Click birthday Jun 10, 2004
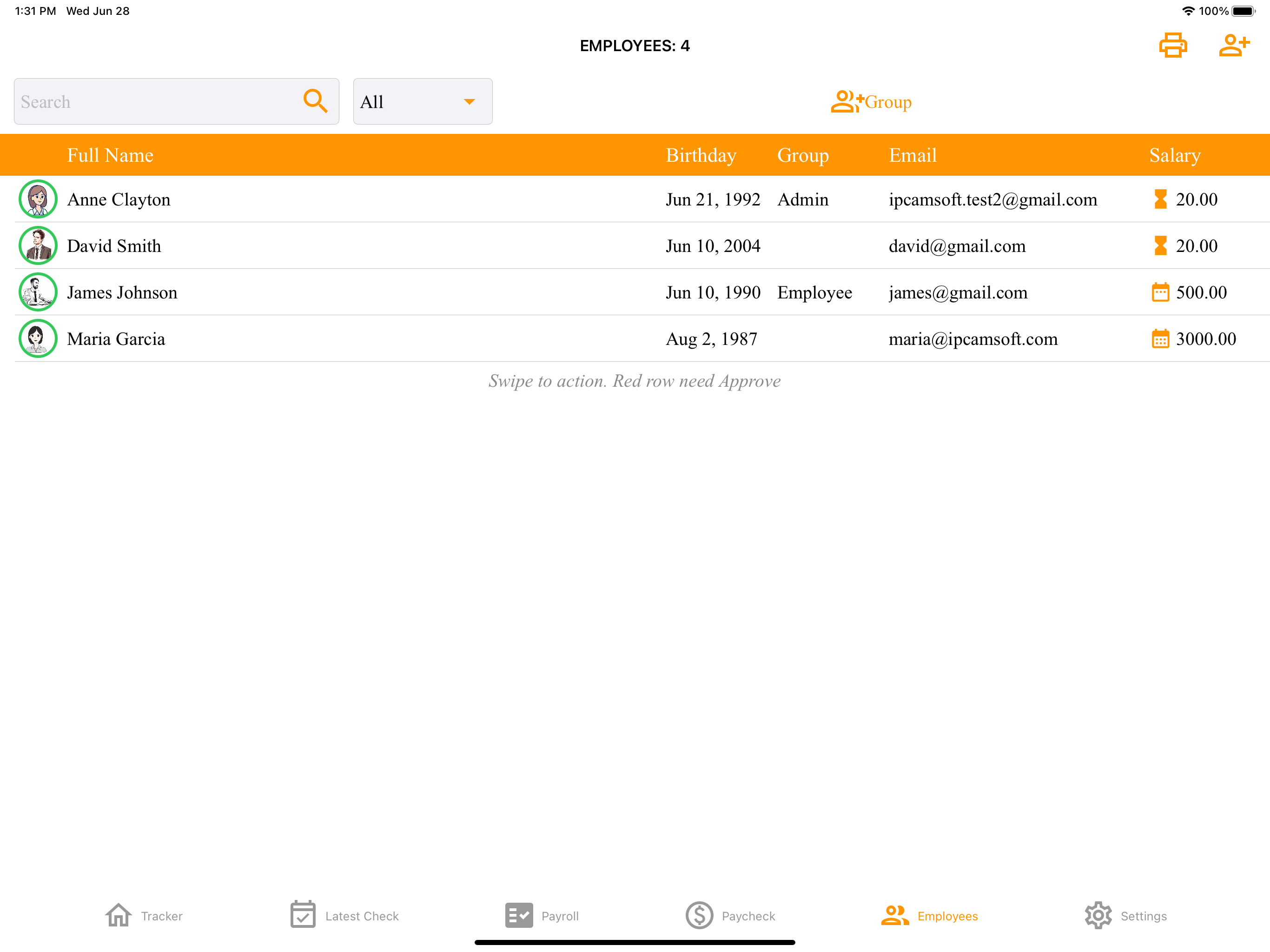Image resolution: width=1270 pixels, height=952 pixels. pos(713,246)
